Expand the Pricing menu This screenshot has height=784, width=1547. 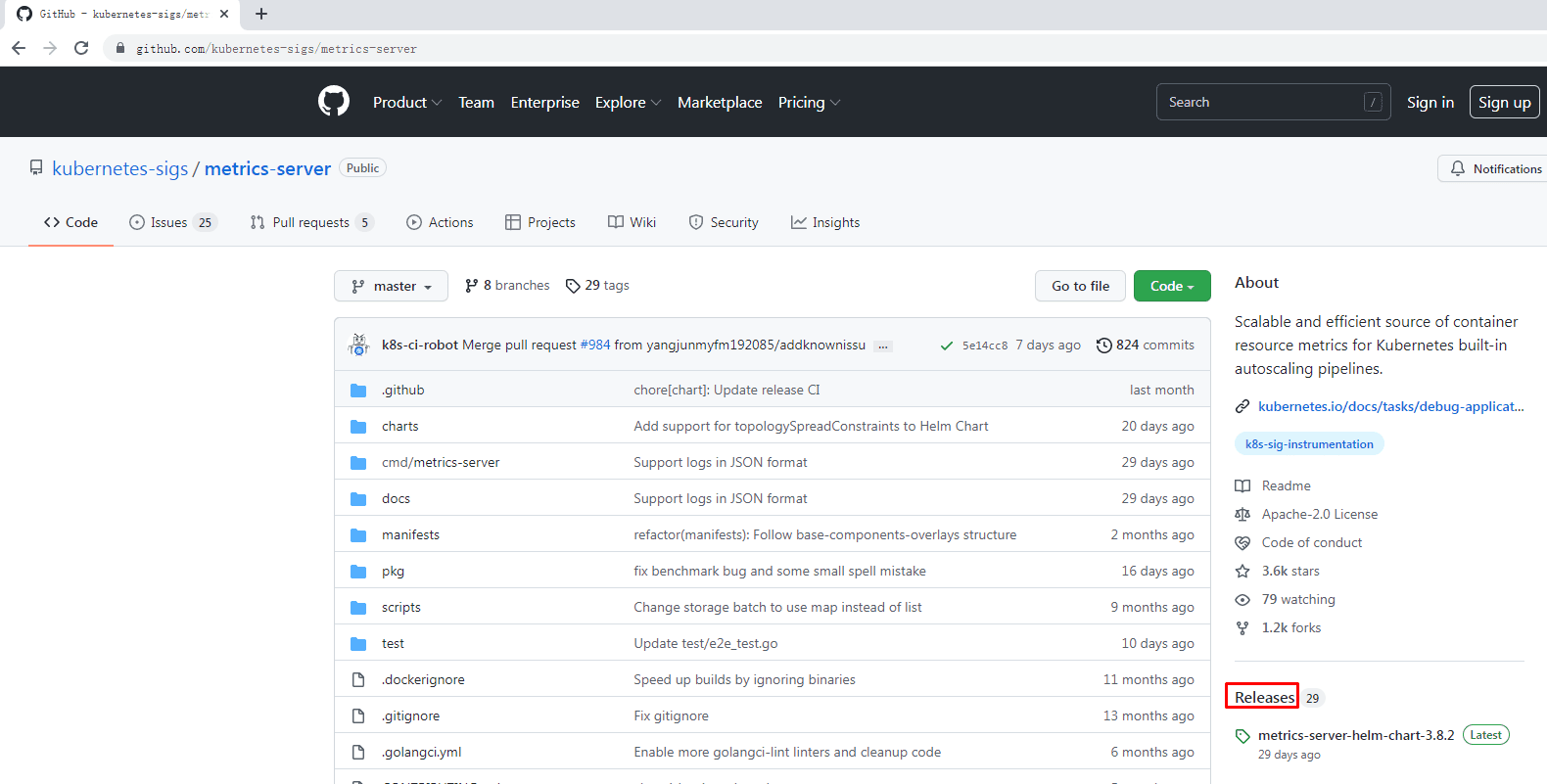coord(809,102)
